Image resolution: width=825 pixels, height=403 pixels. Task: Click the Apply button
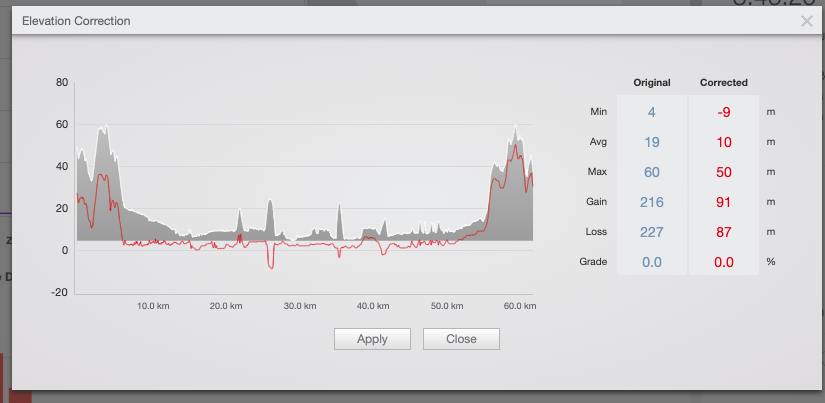[x=372, y=339]
